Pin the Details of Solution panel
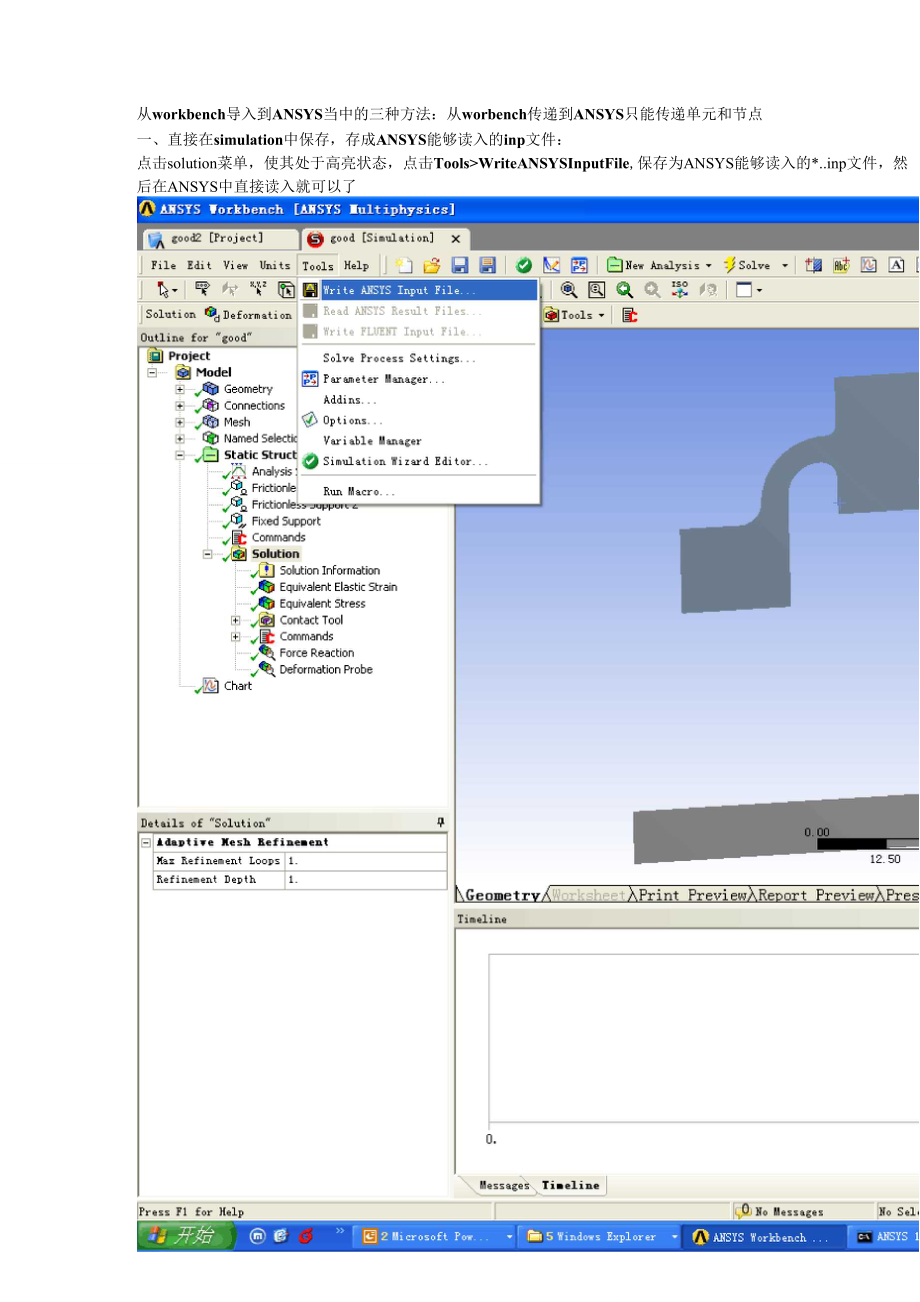Viewport: 920px width, 1302px height. (441, 822)
